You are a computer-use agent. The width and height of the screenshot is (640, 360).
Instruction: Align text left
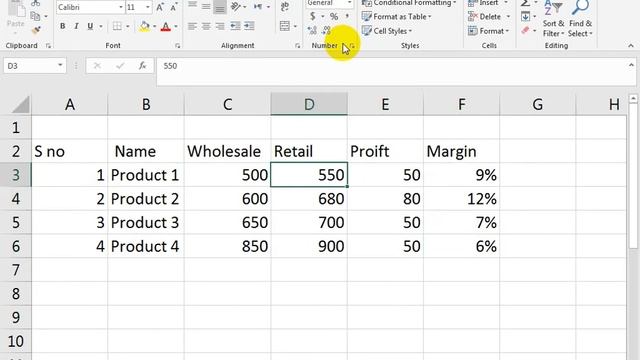coord(192,26)
